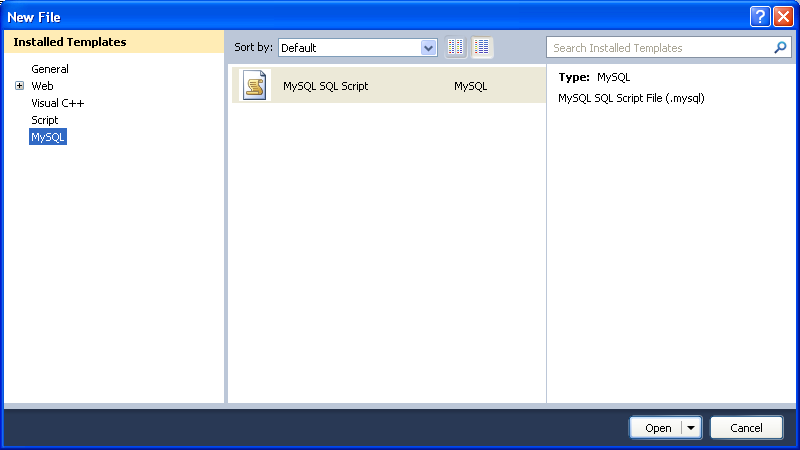Expand the Web tree node

(x=19, y=86)
